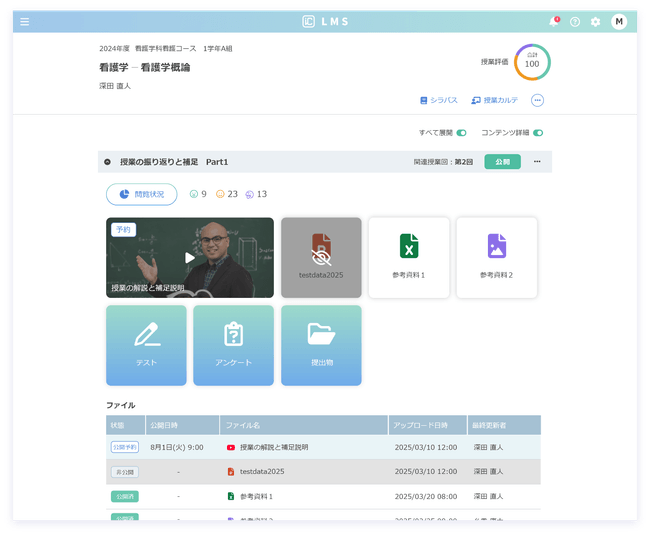This screenshot has height=536, width=650.
Task: Toggle the すべて展開 switch
Action: (461, 133)
